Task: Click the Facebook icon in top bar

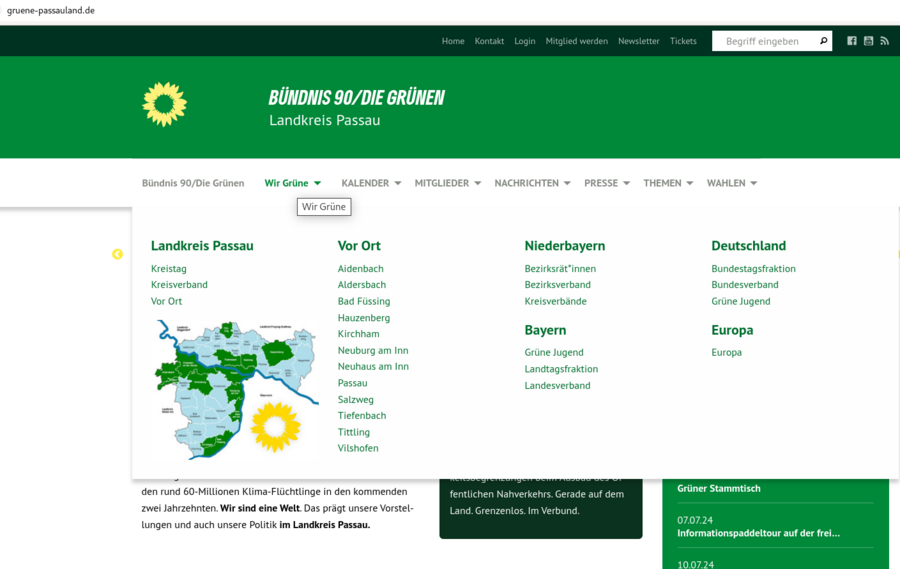Action: pyautogui.click(x=852, y=41)
